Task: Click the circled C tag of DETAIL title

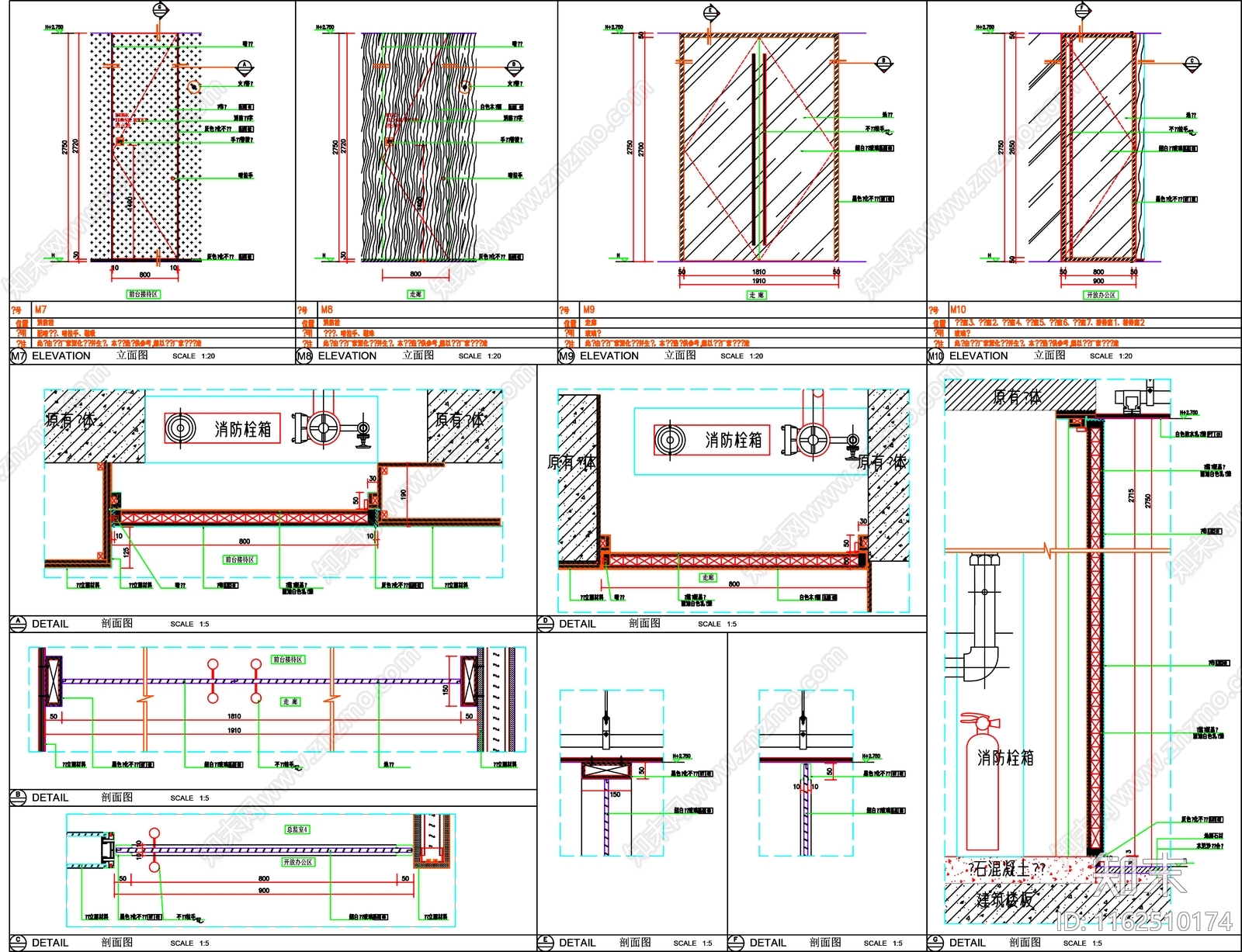Action: point(18,943)
